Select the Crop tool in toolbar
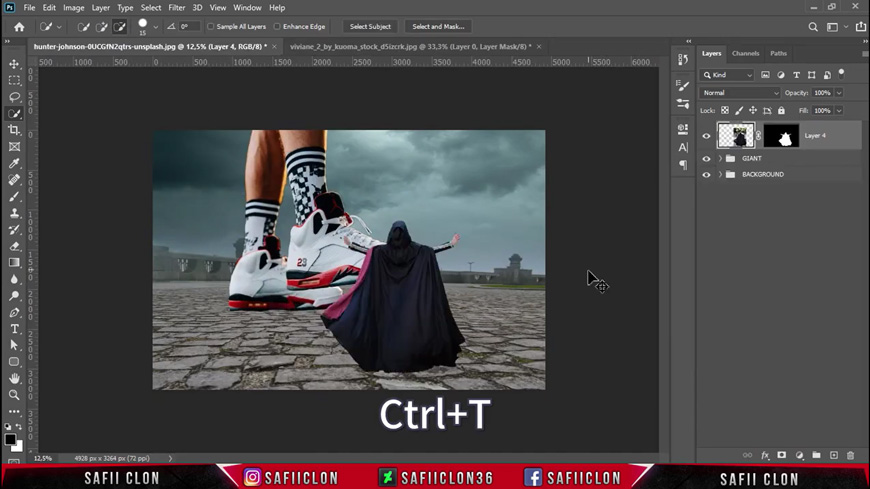The height and width of the screenshot is (489, 870). 14,130
